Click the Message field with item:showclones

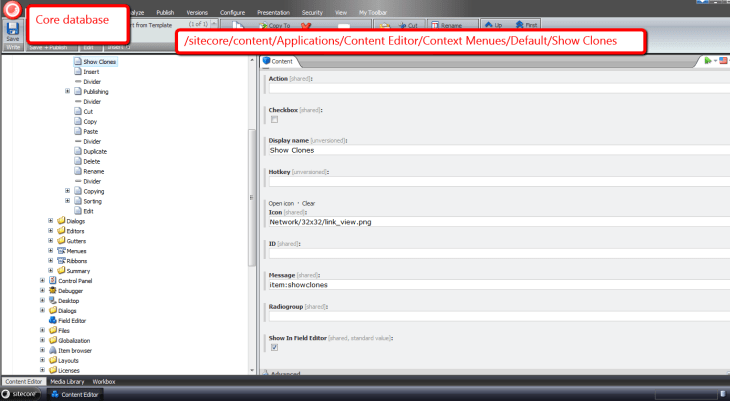[x=499, y=285]
